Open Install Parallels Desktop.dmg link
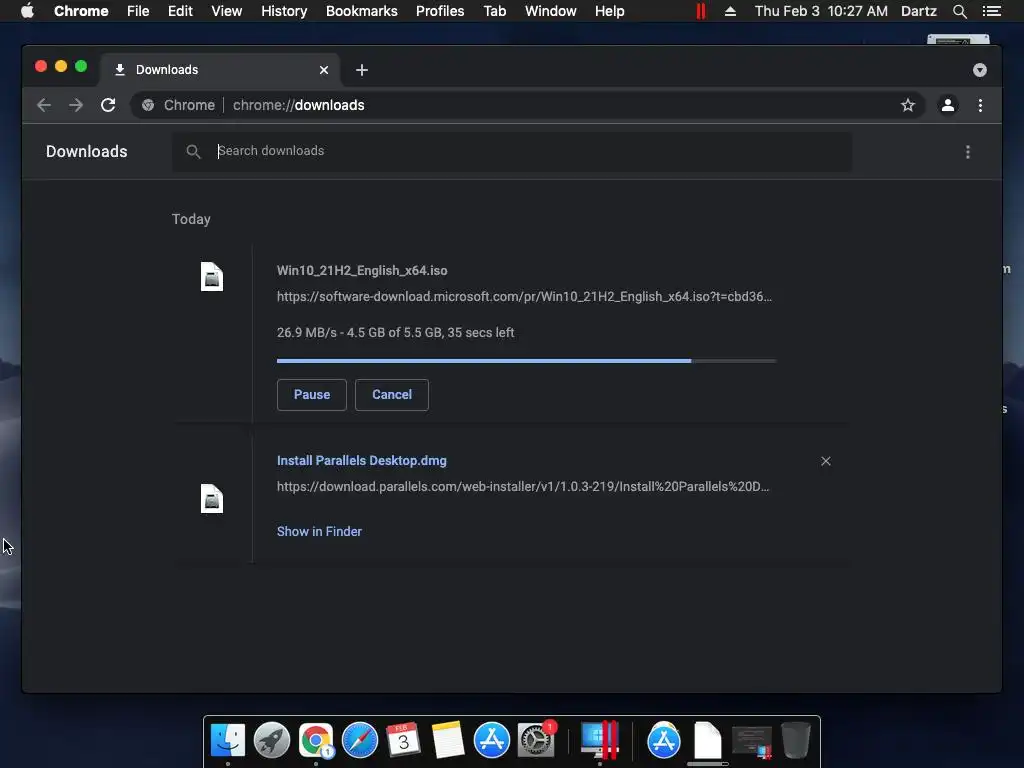Screen dimensions: 1024x768 click(x=362, y=460)
